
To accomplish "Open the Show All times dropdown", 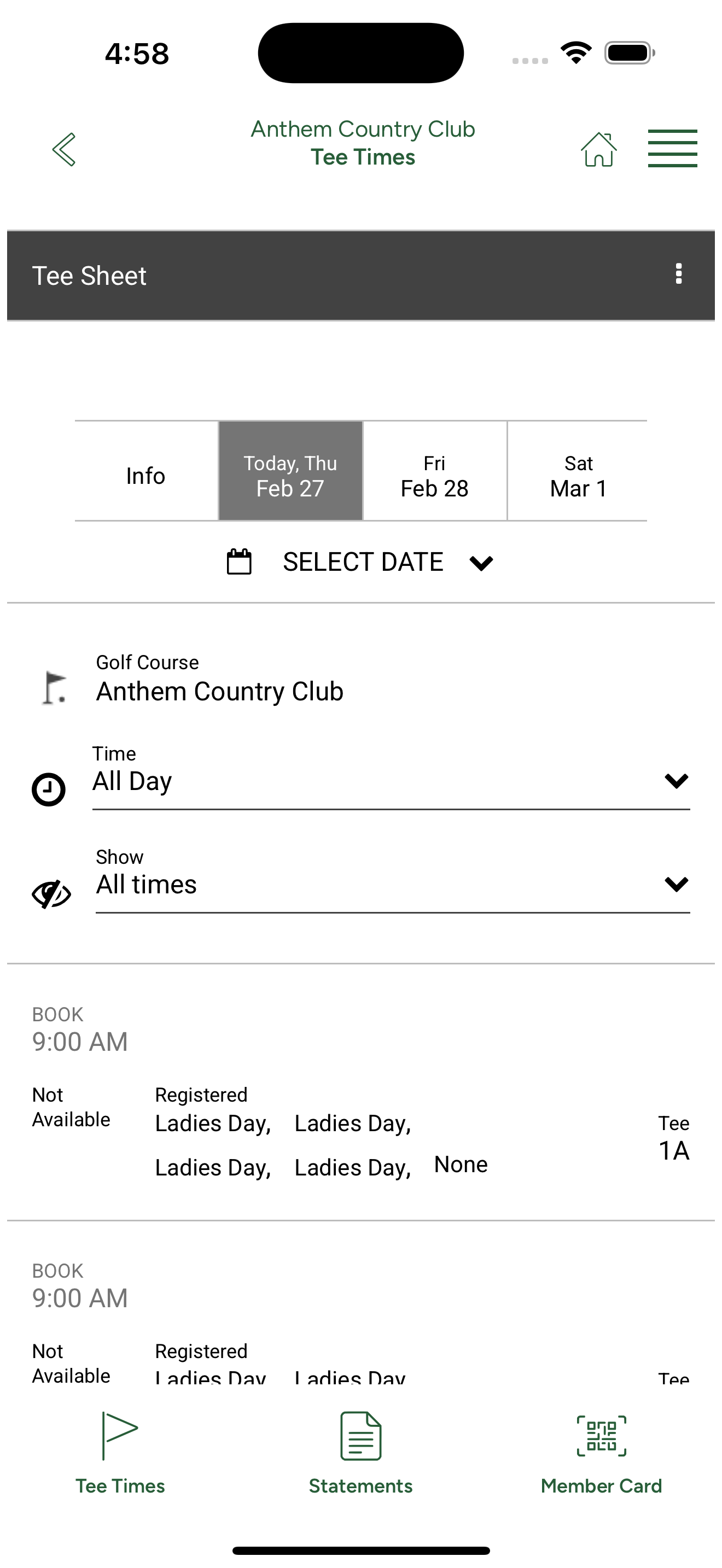I will tap(393, 882).
